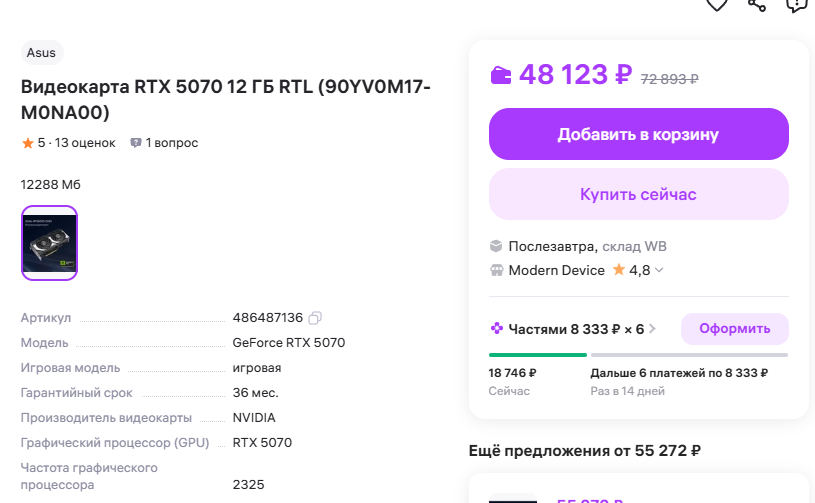815x503 pixels.
Task: Click the installment payment progress bar
Action: pos(638,355)
